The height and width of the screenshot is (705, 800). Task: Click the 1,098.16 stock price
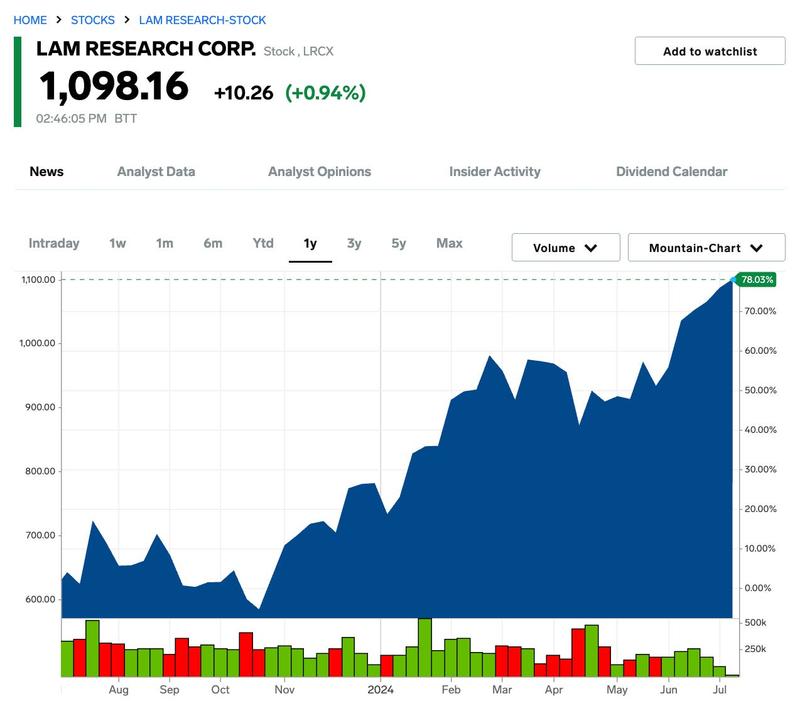tap(114, 86)
